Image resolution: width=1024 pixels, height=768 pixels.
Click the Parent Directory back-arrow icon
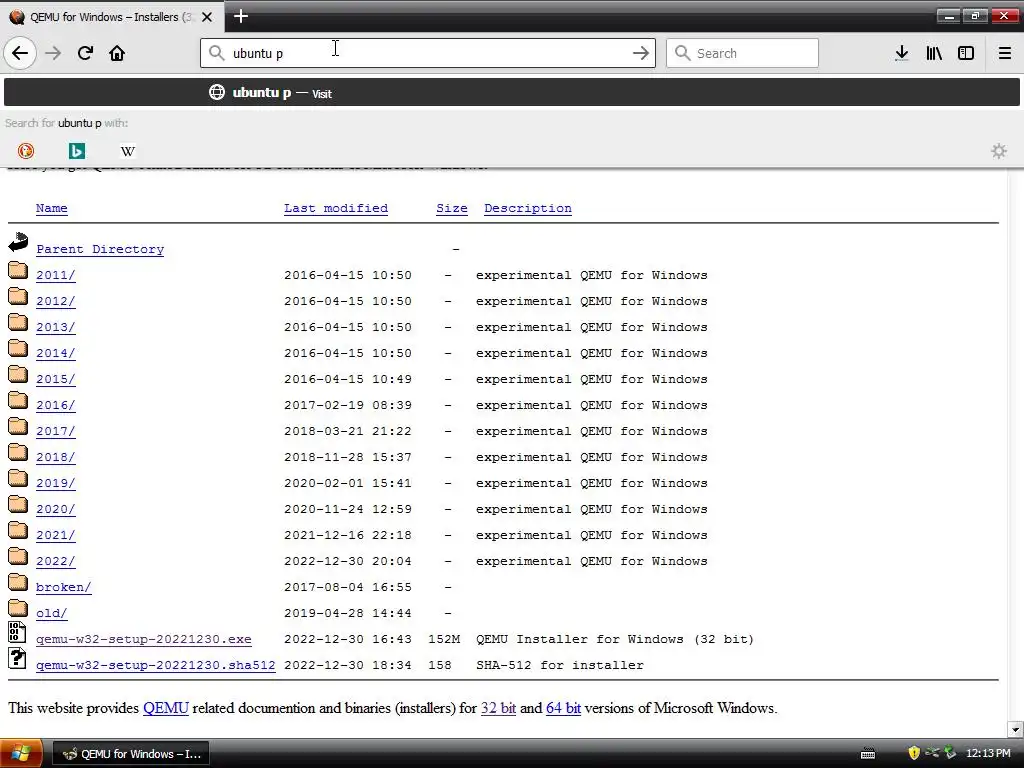pyautogui.click(x=18, y=242)
